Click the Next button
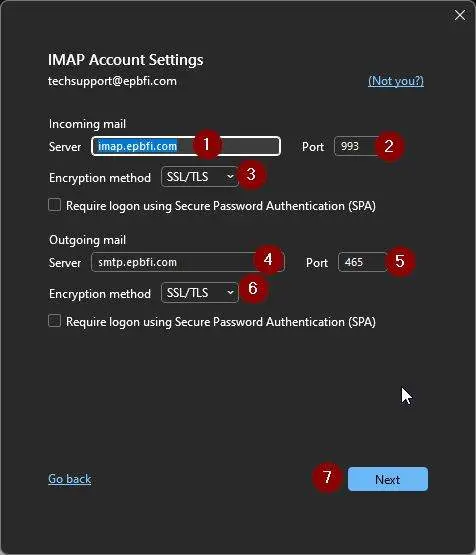The image size is (476, 555). [388, 479]
